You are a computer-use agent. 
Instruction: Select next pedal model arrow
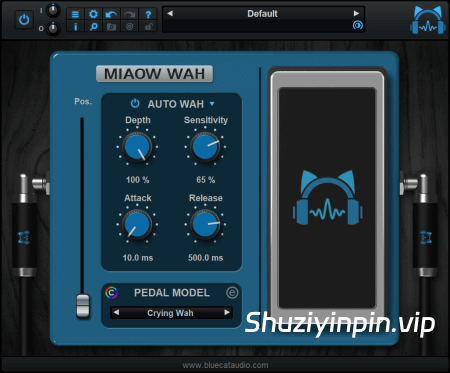[227, 313]
